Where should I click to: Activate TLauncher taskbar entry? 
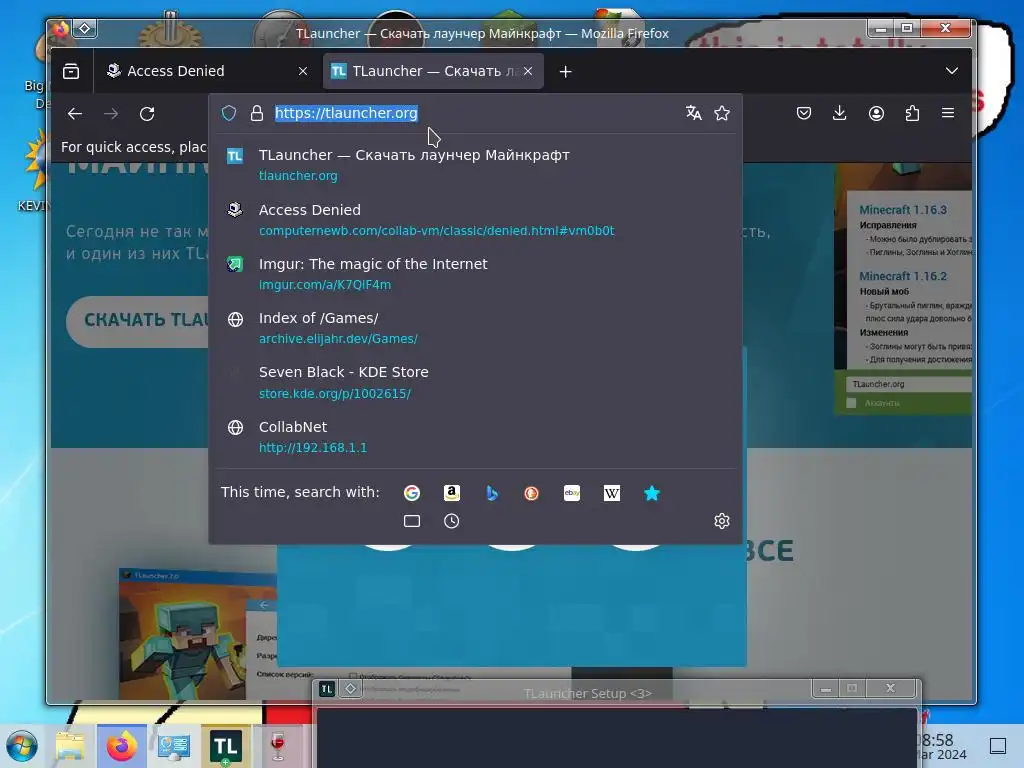[x=225, y=746]
